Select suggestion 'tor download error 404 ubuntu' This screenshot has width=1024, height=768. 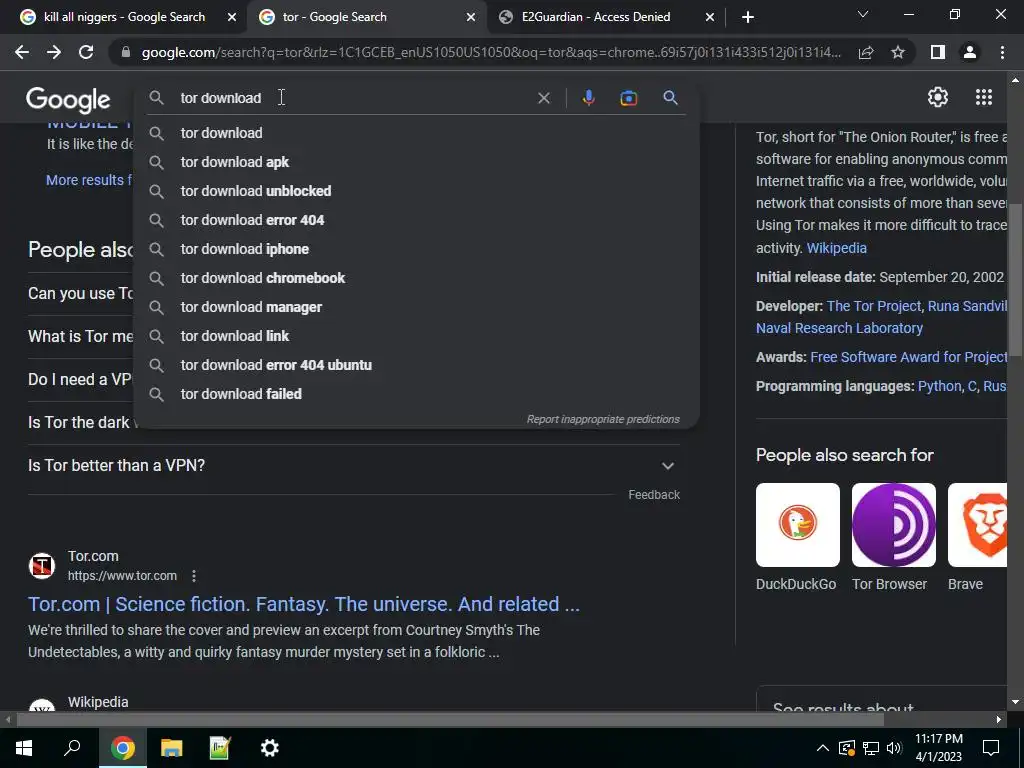point(417,365)
